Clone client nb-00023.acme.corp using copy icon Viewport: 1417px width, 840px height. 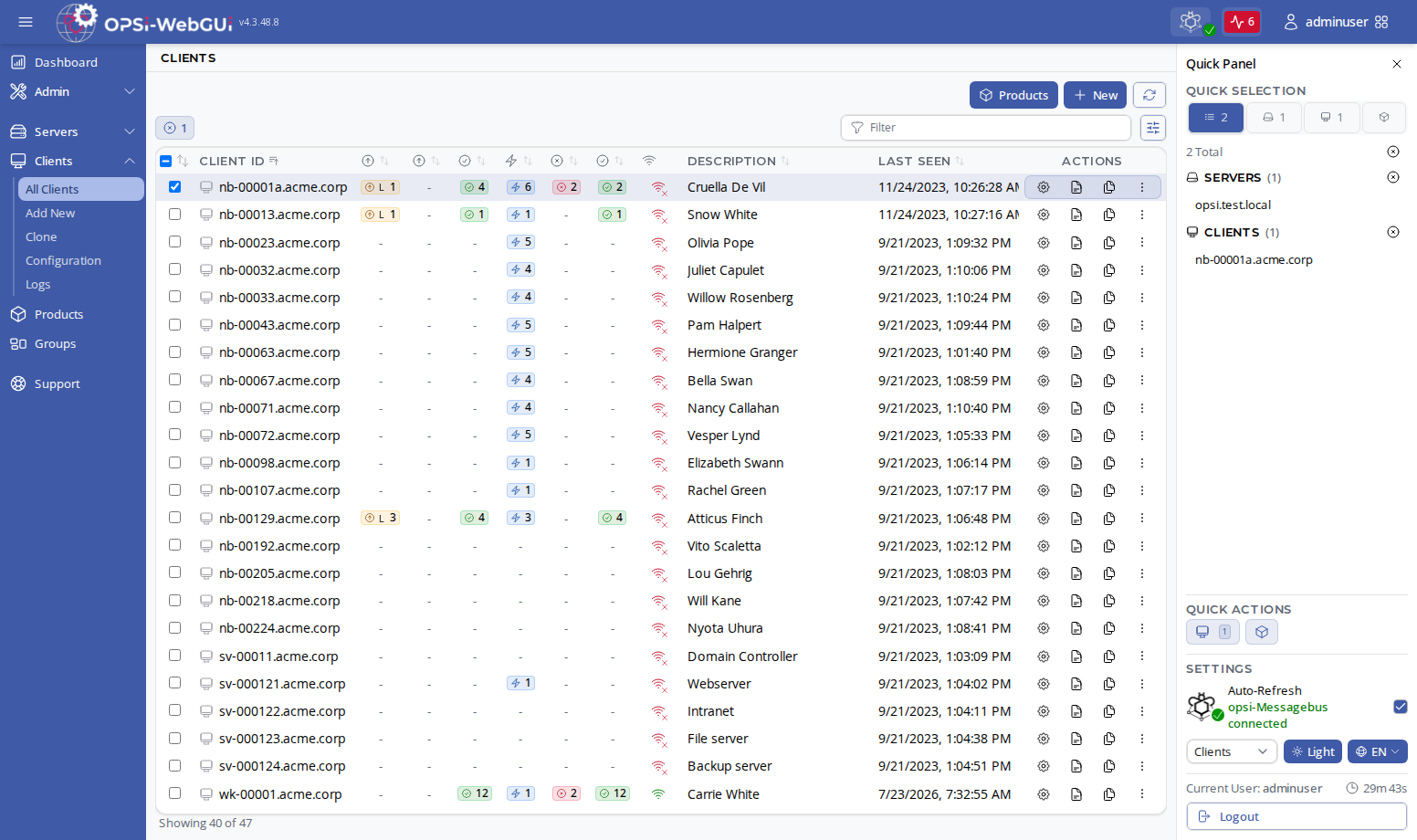1109,243
